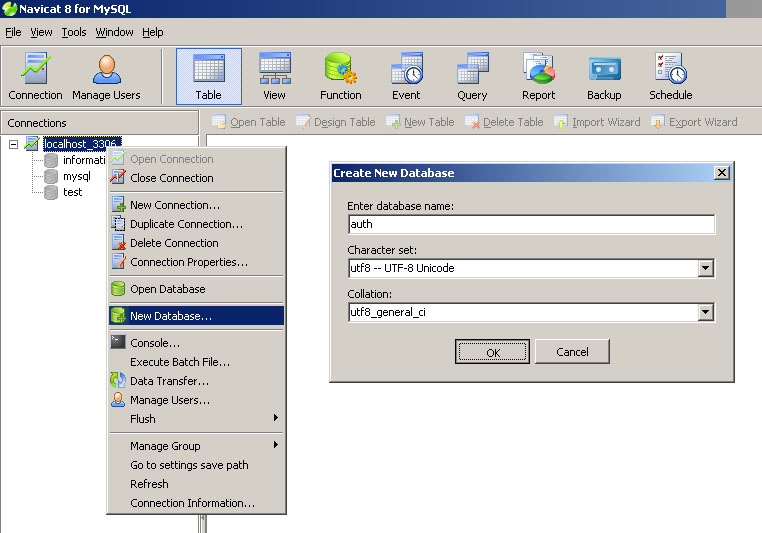Viewport: 762px width, 533px height.
Task: Choose Close Connection from context menu
Action: pyautogui.click(x=197, y=178)
